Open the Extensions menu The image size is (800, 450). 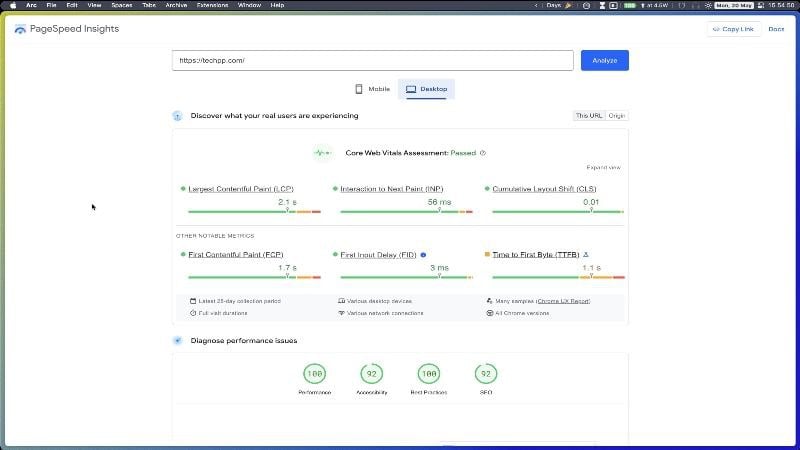click(212, 5)
